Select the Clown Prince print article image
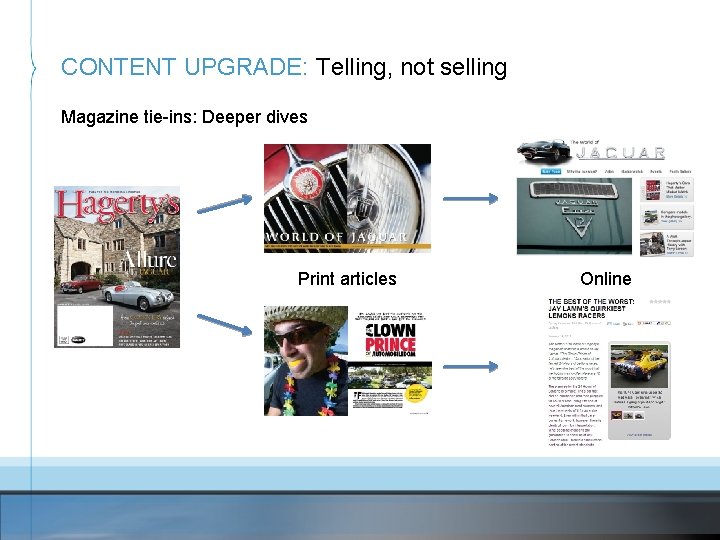This screenshot has height=540, width=720. point(348,361)
